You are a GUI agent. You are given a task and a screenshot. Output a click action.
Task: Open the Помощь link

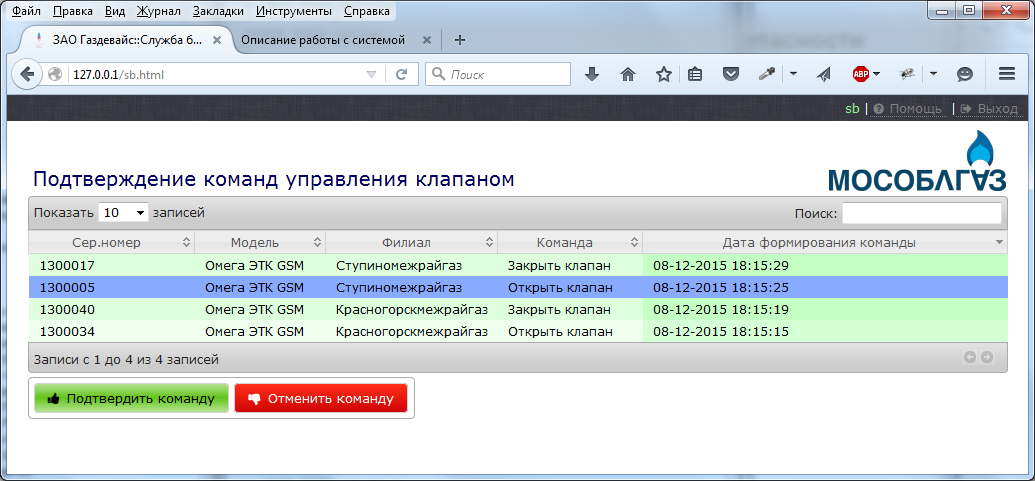pyautogui.click(x=911, y=109)
